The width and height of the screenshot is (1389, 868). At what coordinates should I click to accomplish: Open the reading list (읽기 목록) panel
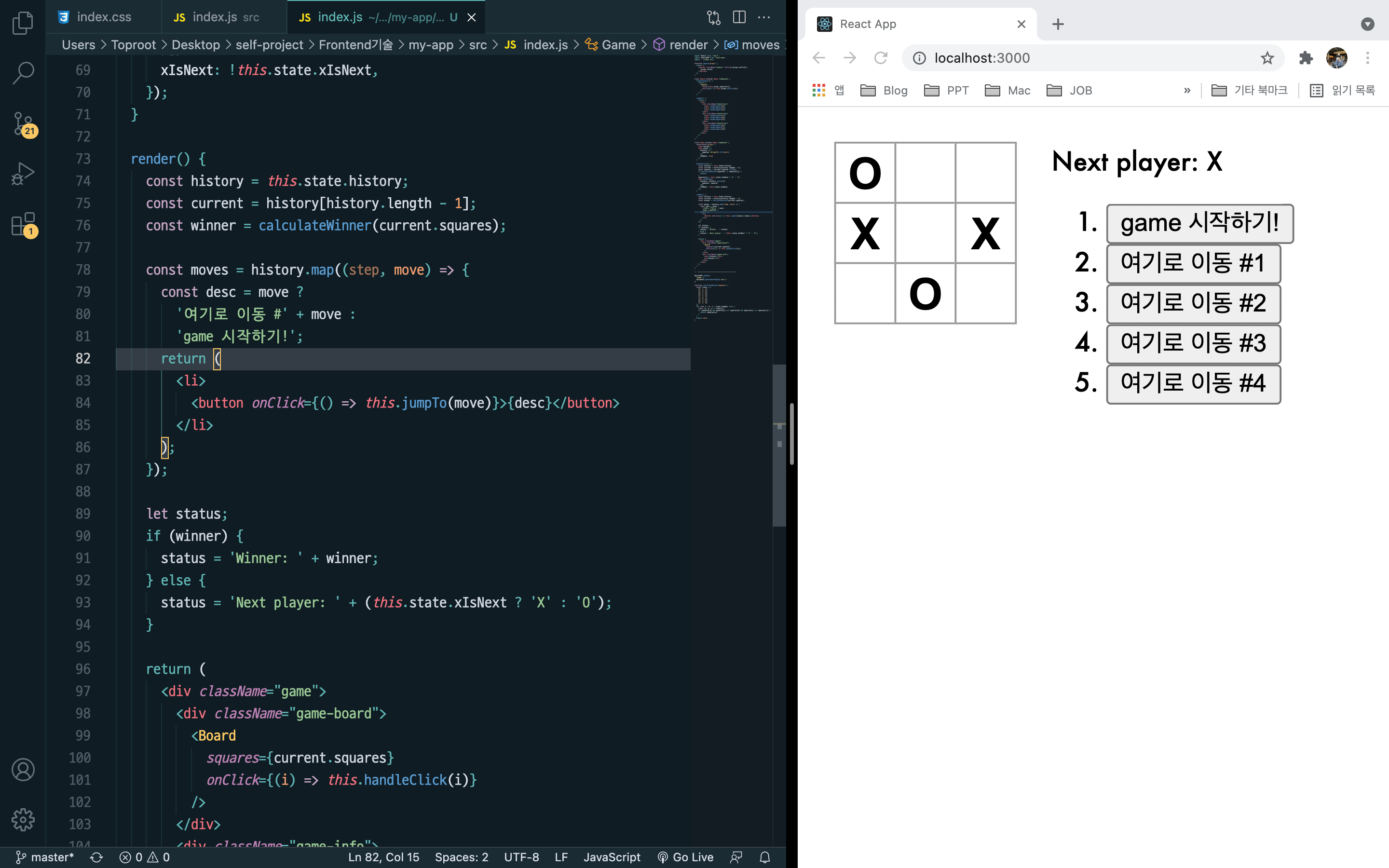pos(1343,90)
